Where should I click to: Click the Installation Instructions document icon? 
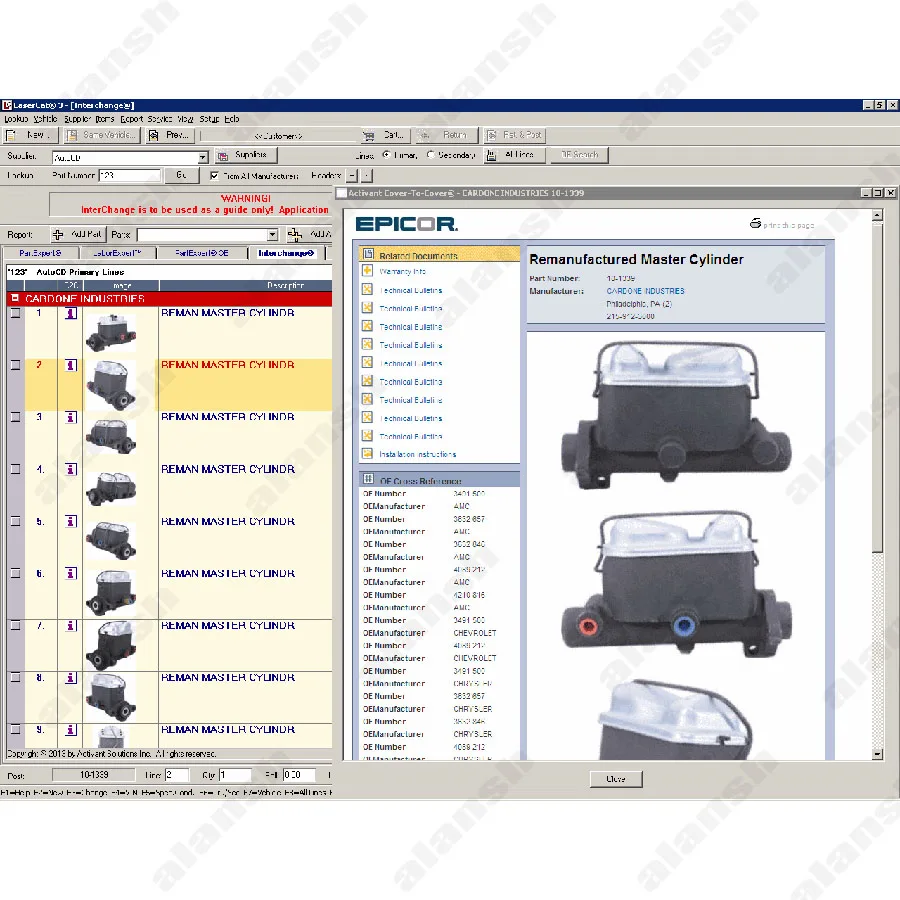pyautogui.click(x=367, y=454)
